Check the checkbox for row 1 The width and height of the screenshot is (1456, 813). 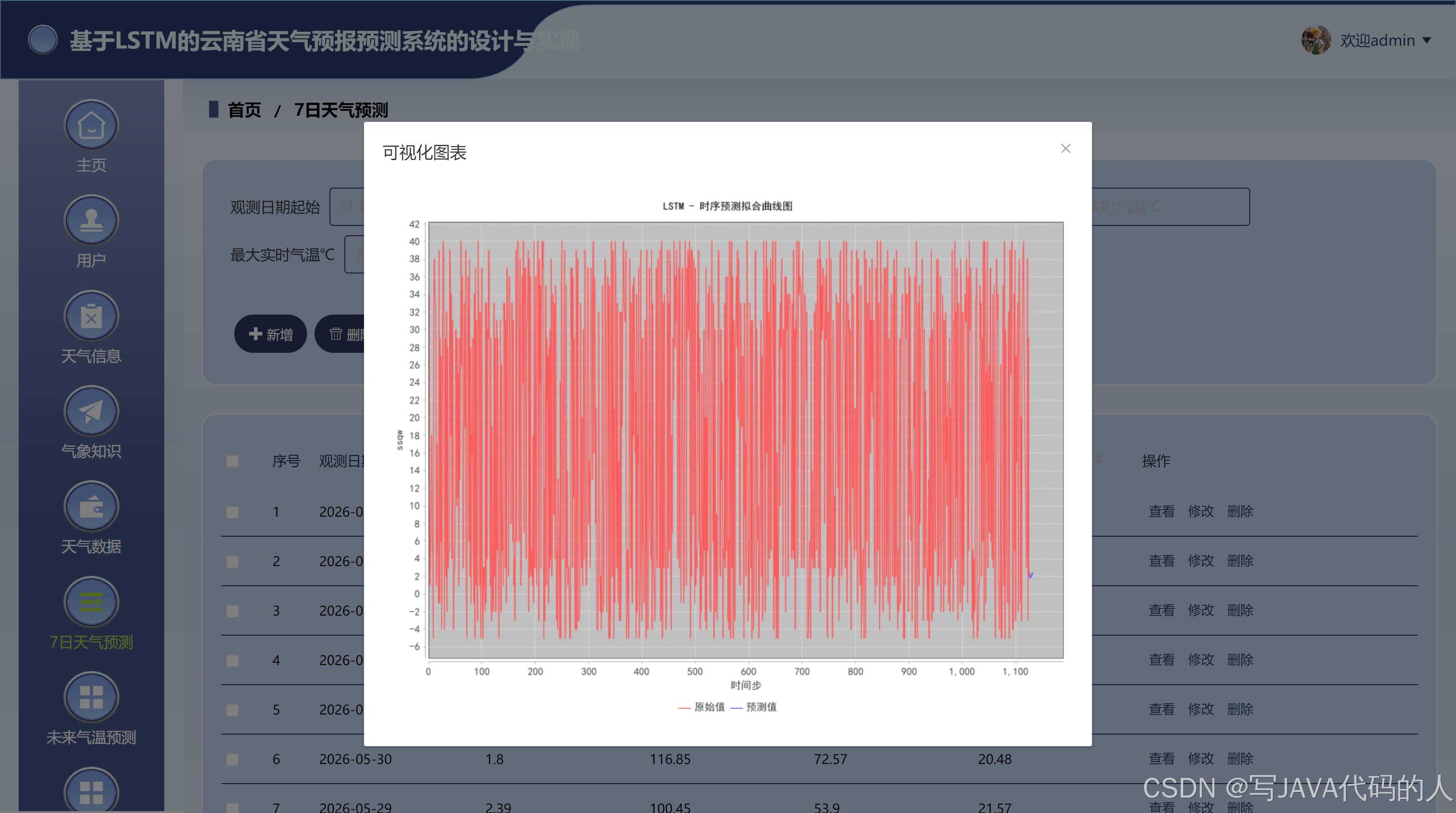[x=232, y=512]
